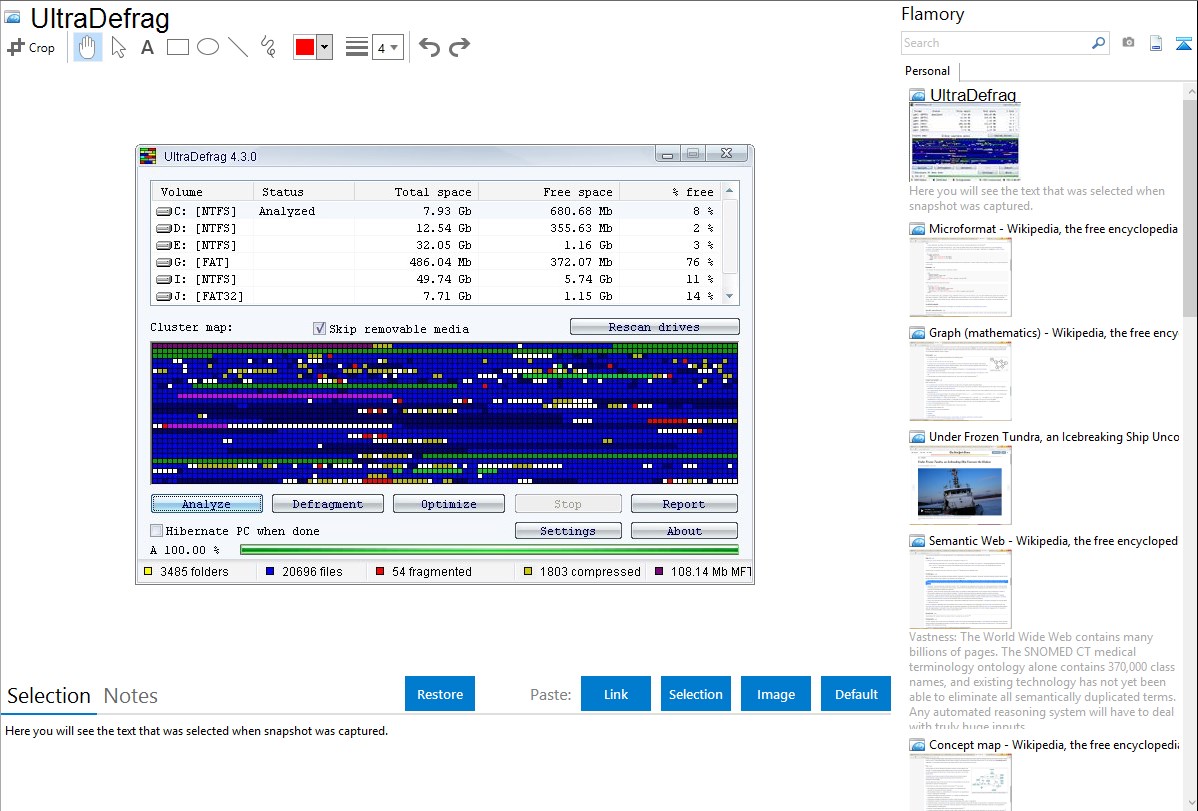This screenshot has width=1198, height=811.
Task: Open the Graph (mathematics) snapshot thumbnail
Action: 960,381
